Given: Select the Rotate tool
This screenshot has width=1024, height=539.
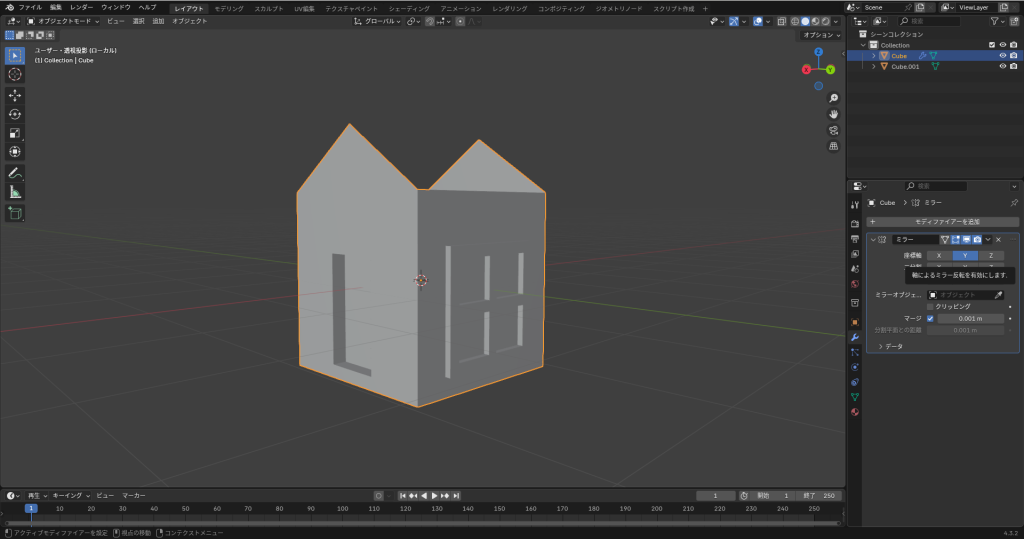Looking at the screenshot, I should (15, 114).
